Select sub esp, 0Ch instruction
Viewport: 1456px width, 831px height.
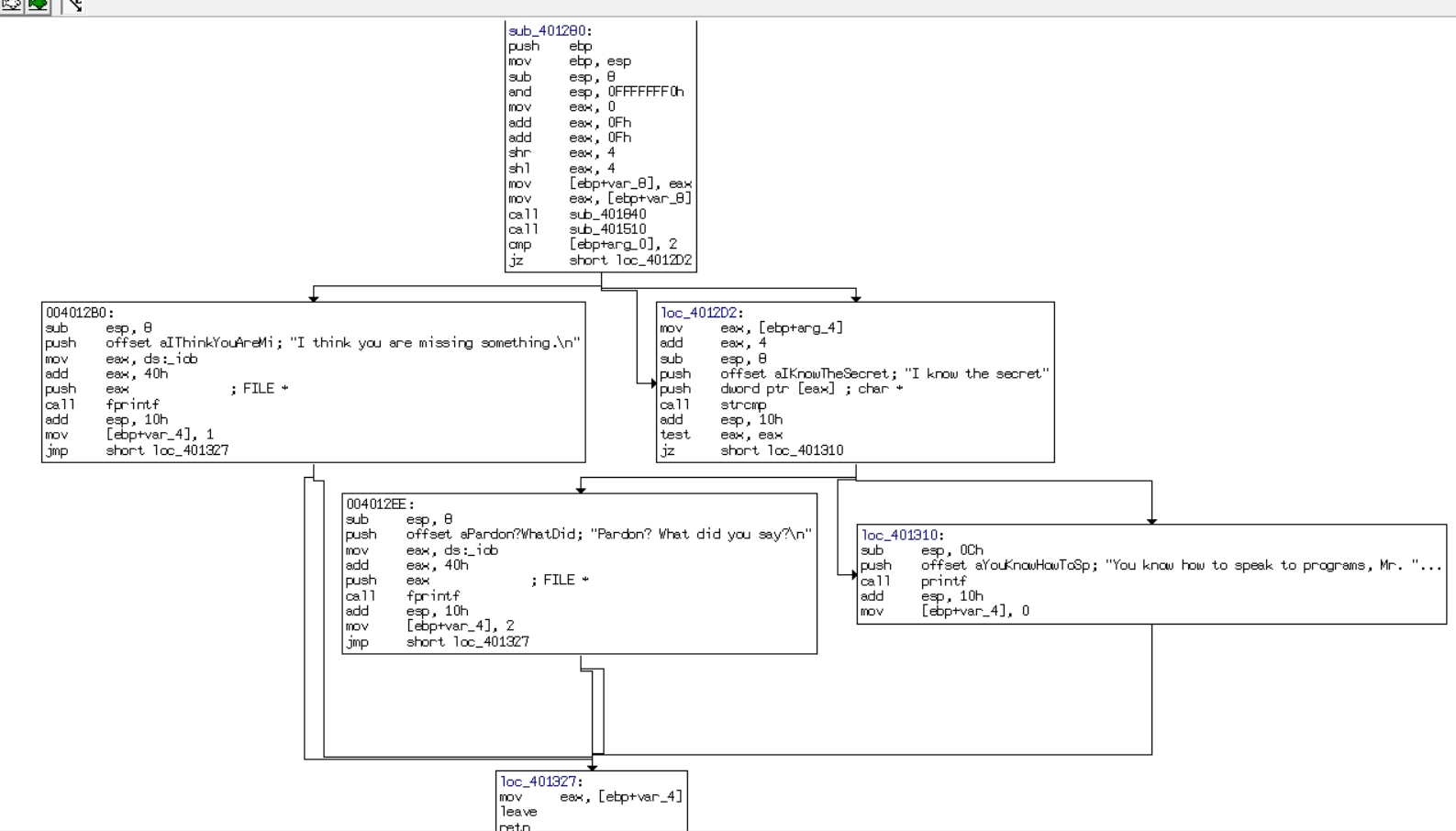922,550
